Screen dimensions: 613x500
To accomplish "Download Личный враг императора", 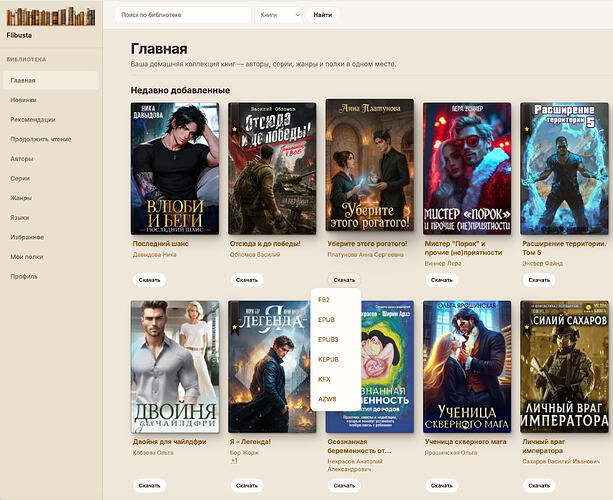I will point(539,486).
